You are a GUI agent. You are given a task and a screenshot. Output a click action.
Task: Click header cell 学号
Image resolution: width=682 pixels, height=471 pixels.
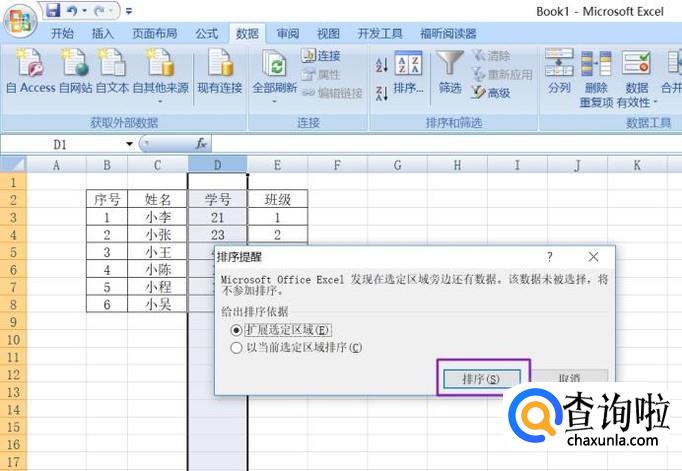(217, 199)
